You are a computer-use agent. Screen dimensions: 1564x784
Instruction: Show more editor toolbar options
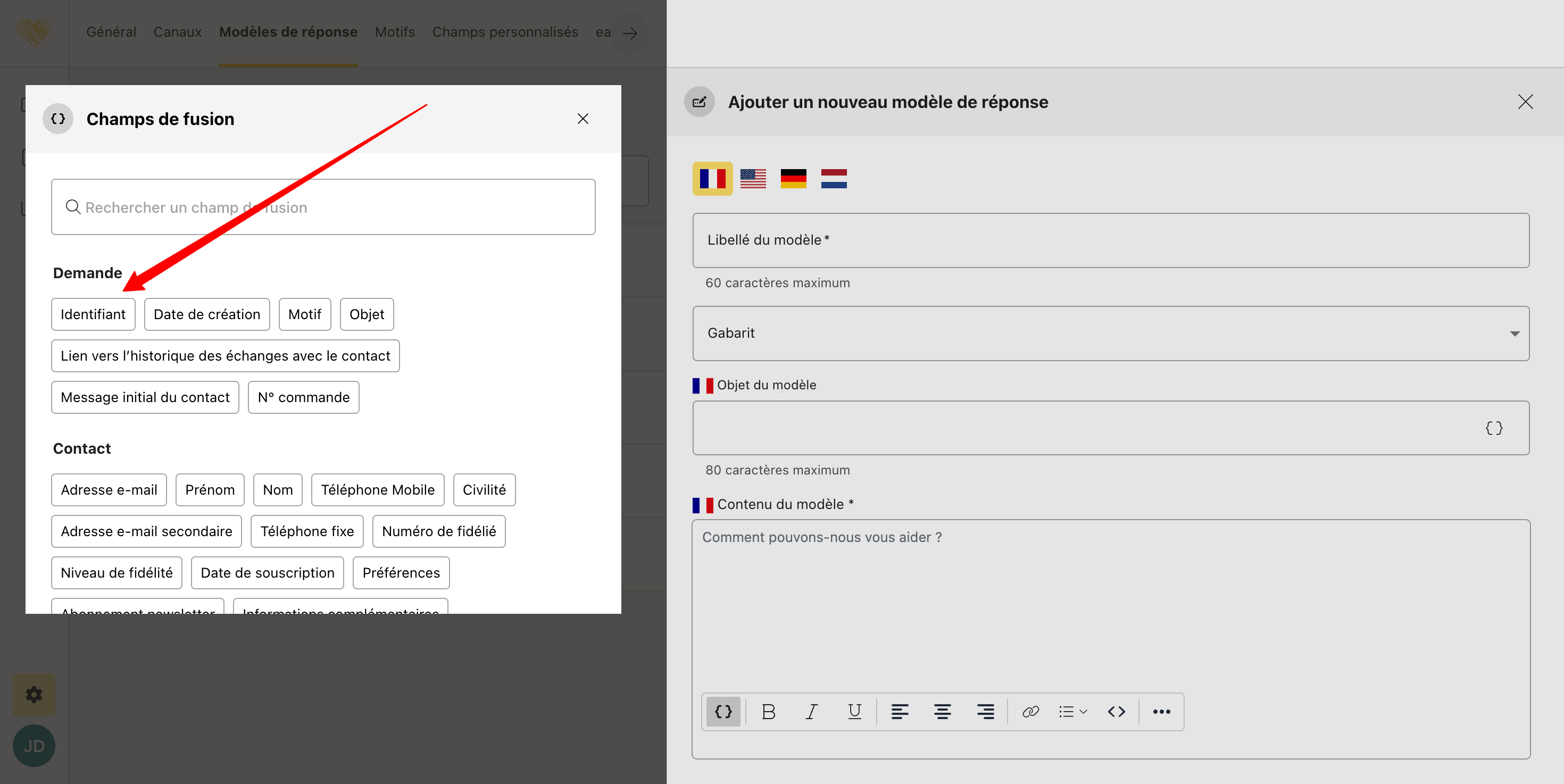point(1161,712)
